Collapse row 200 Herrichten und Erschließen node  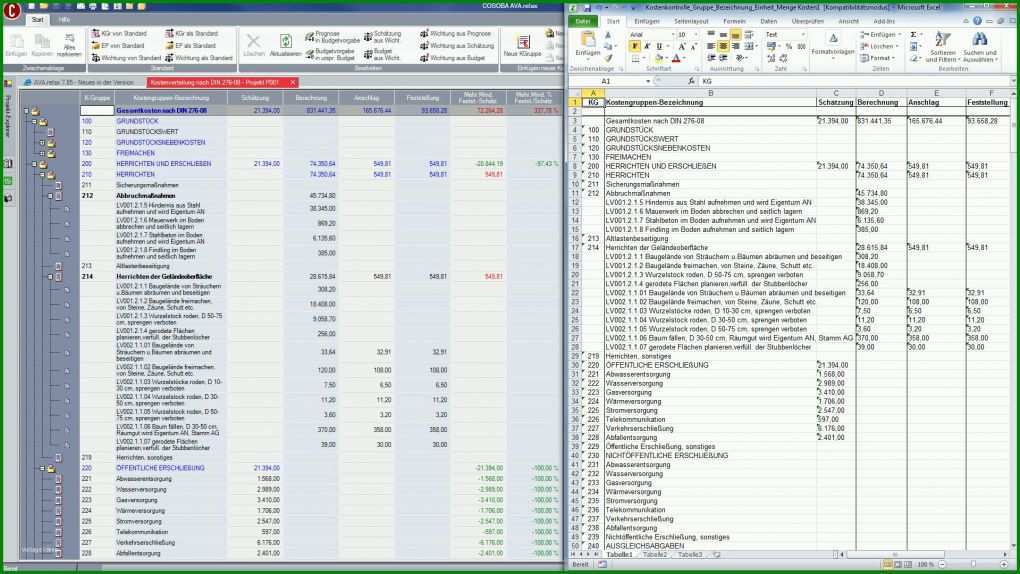point(34,164)
